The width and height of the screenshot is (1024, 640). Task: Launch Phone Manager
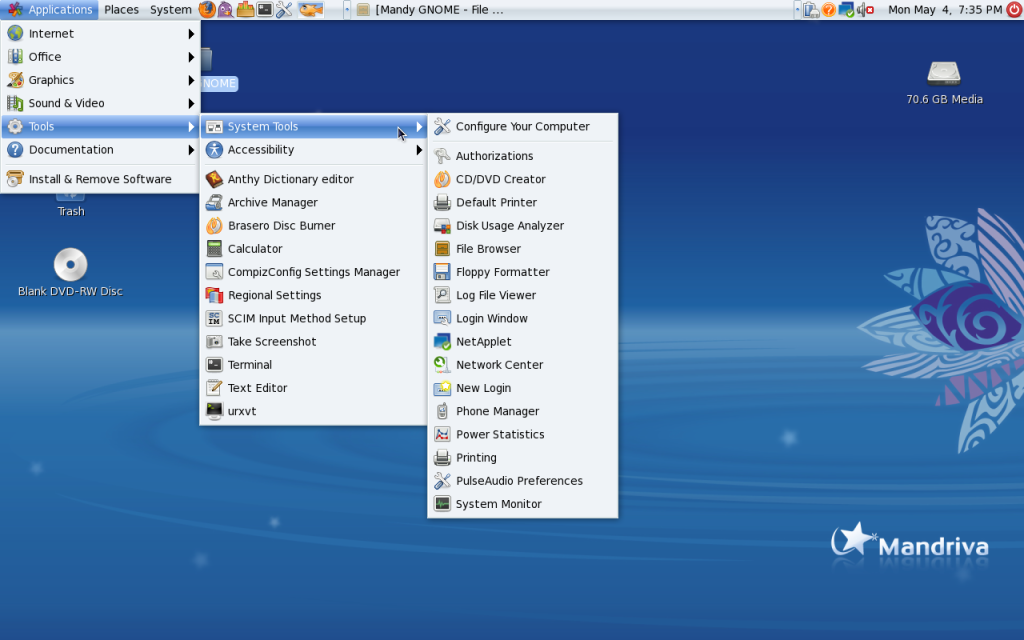click(522, 411)
